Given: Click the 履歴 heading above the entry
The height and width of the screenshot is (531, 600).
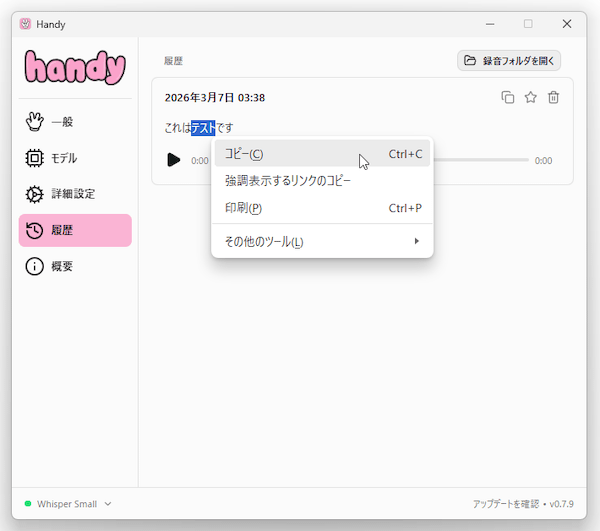Looking at the screenshot, I should [173, 61].
